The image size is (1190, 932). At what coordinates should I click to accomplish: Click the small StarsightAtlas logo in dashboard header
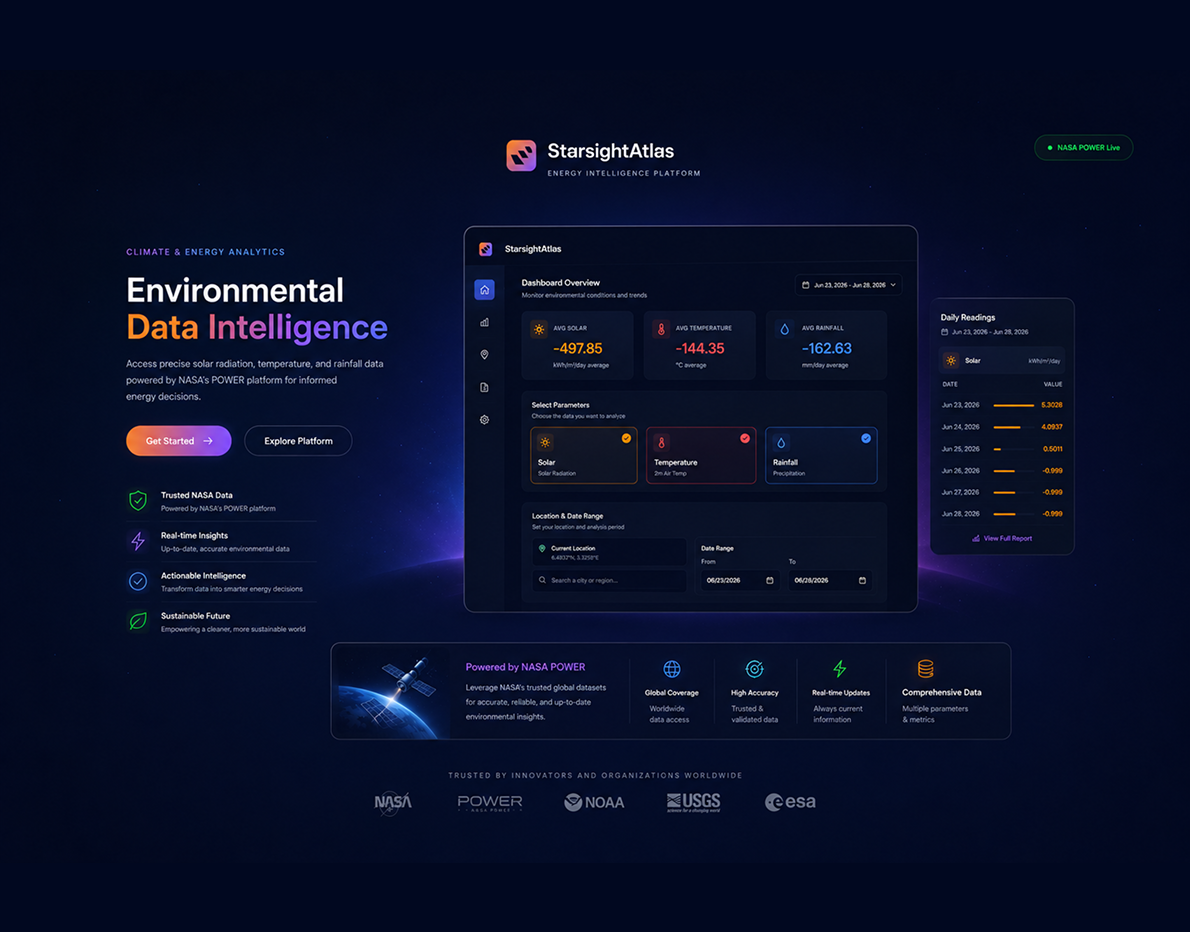pos(486,249)
